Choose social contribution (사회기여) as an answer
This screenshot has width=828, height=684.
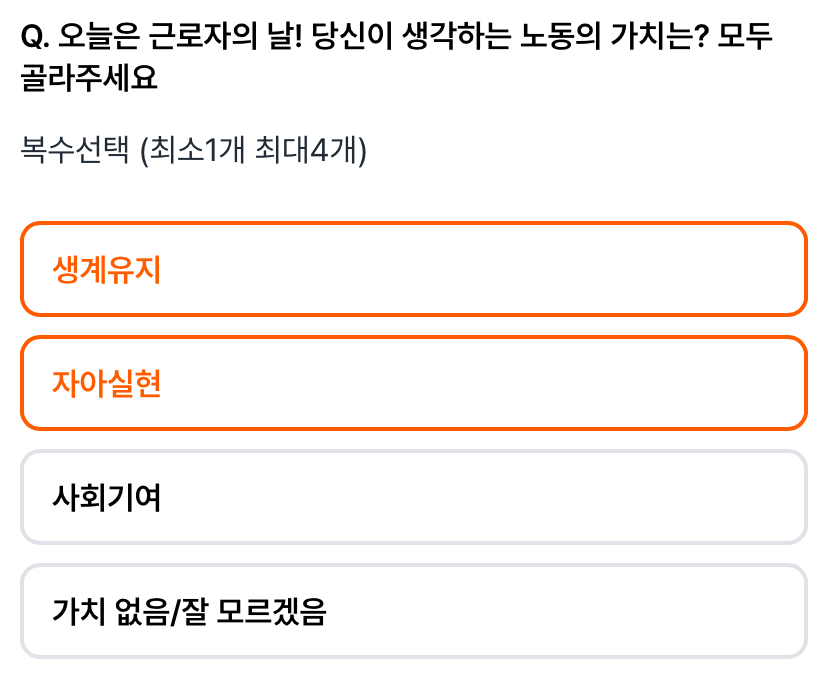413,497
